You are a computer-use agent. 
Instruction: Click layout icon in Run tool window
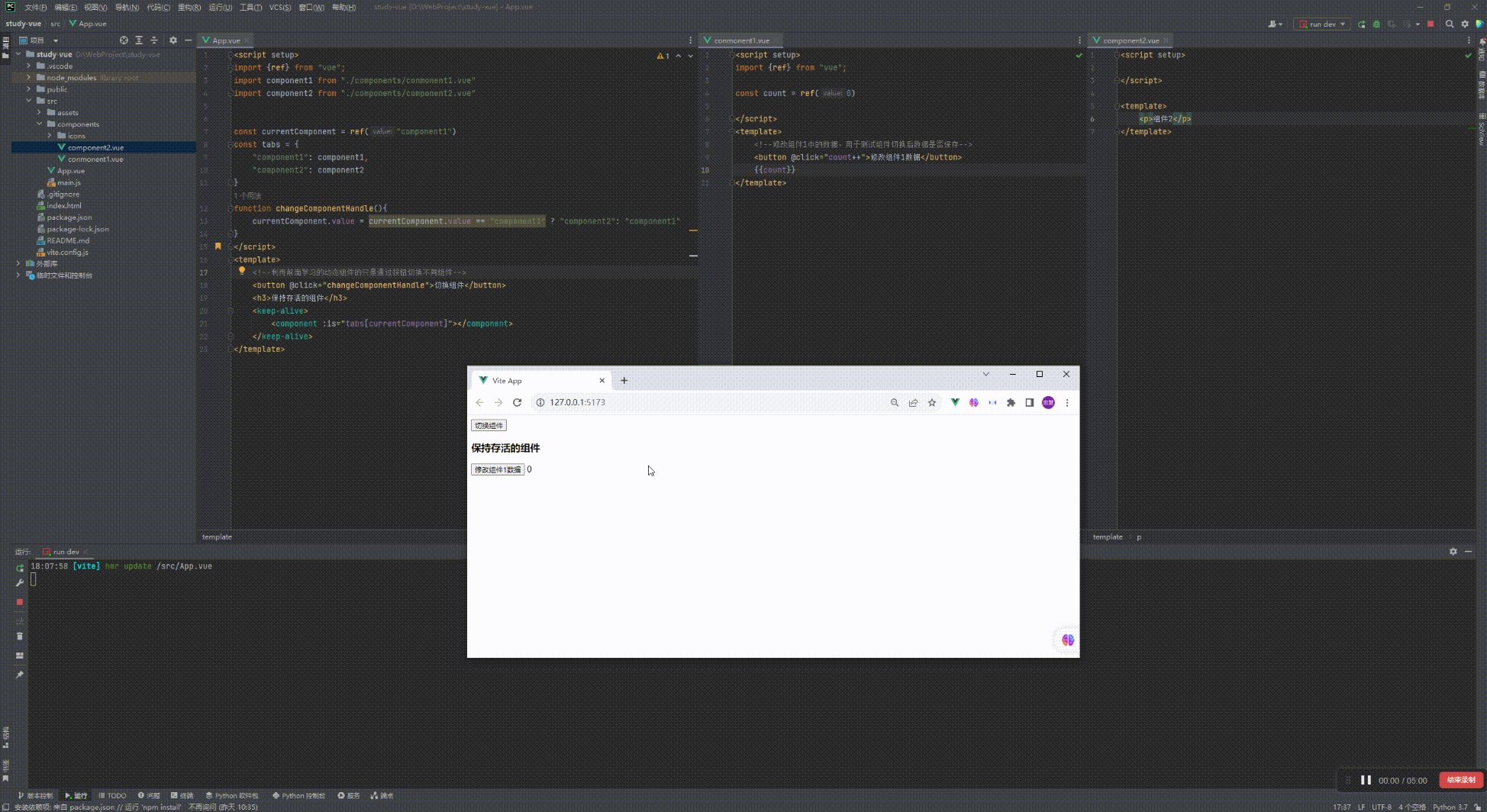coord(20,656)
